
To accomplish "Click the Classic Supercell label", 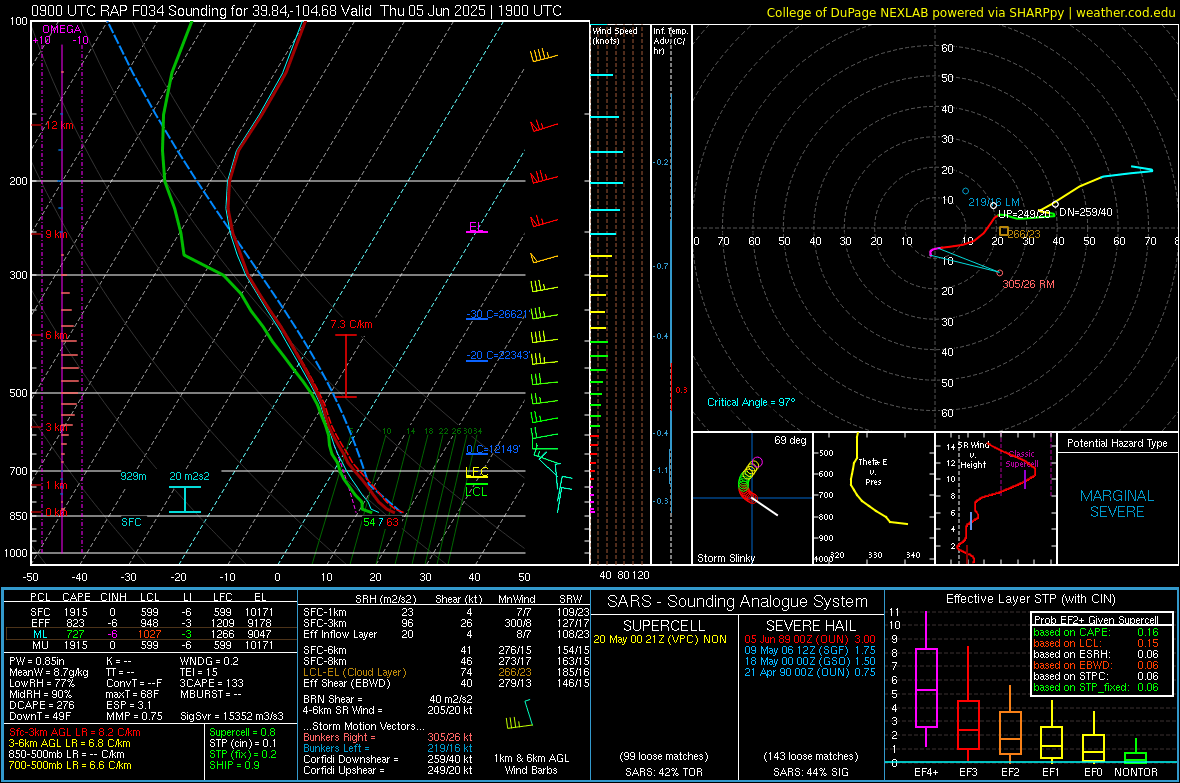I will click(x=1022, y=459).
